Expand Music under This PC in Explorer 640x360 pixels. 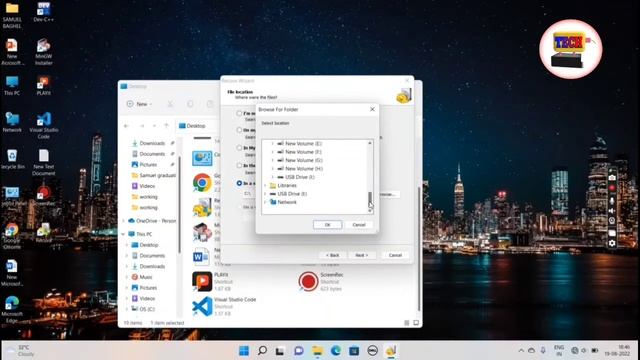click(x=127, y=277)
